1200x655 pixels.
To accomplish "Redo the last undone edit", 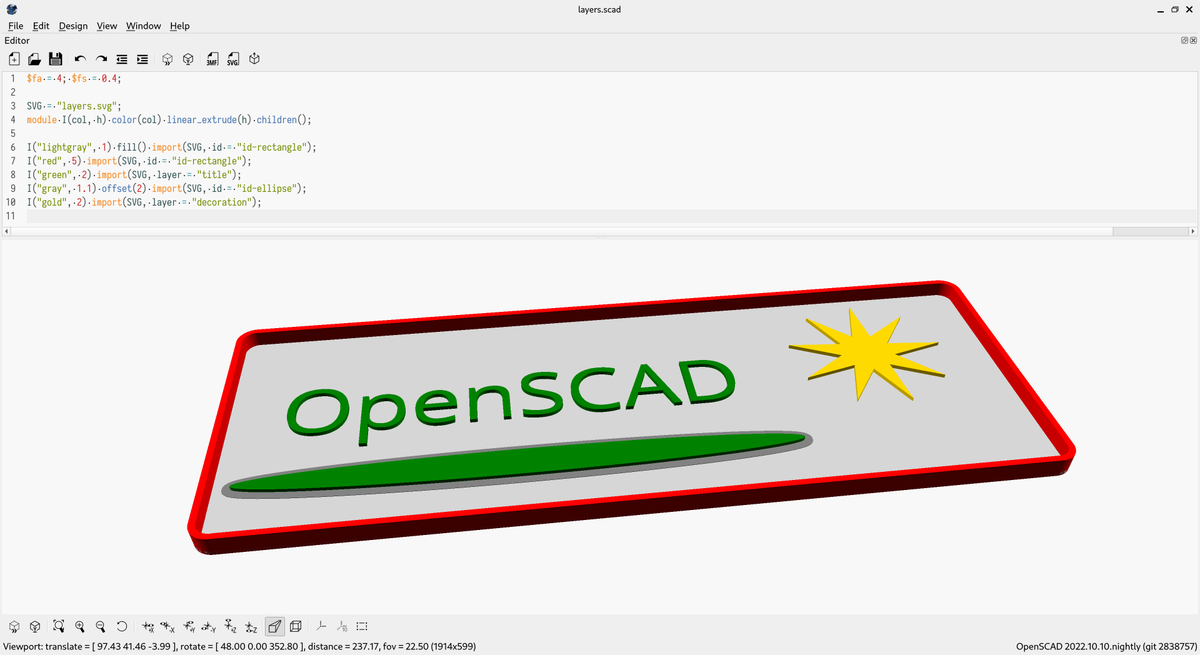I will tap(101, 60).
